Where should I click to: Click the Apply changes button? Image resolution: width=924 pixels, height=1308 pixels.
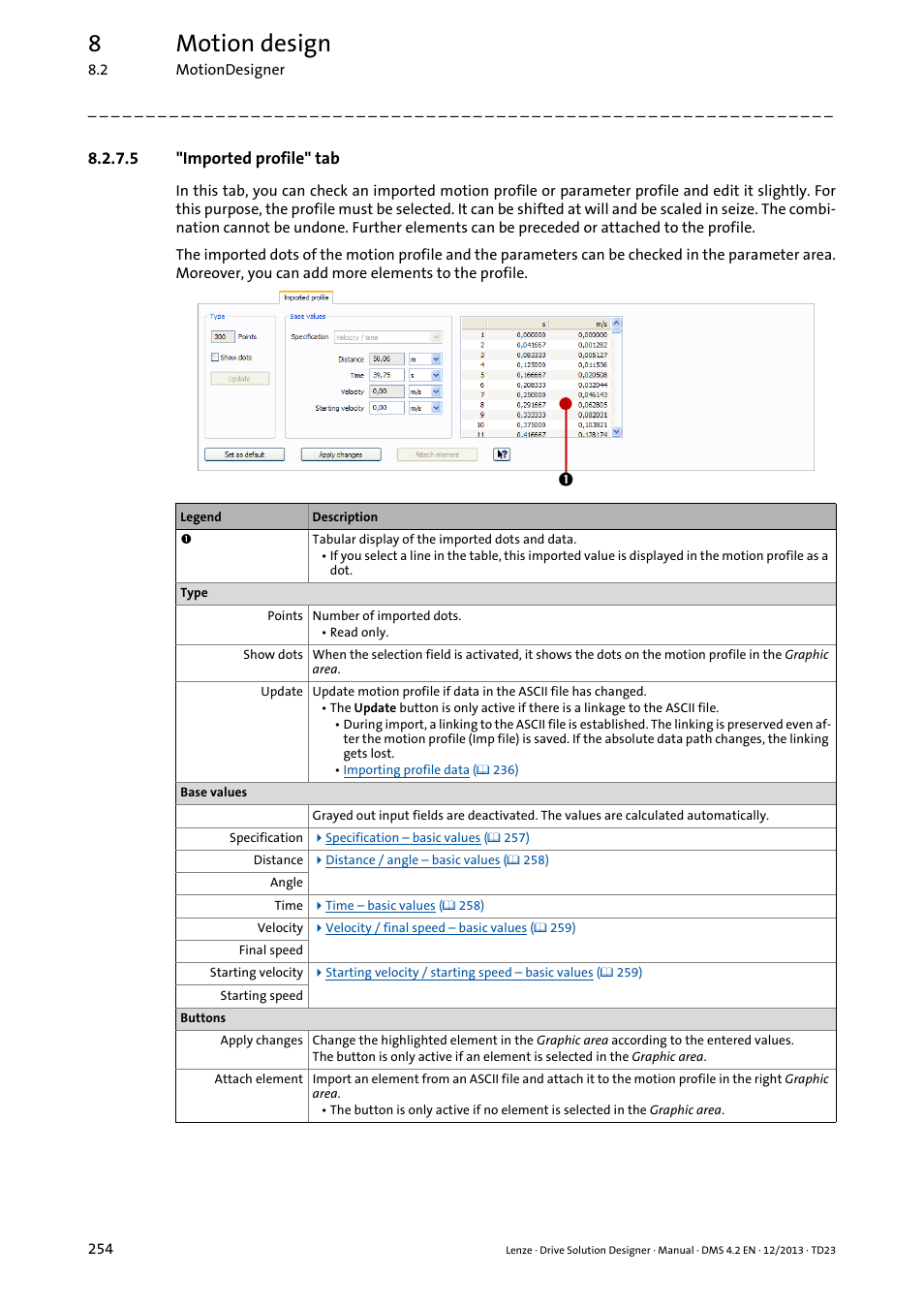pyautogui.click(x=341, y=454)
